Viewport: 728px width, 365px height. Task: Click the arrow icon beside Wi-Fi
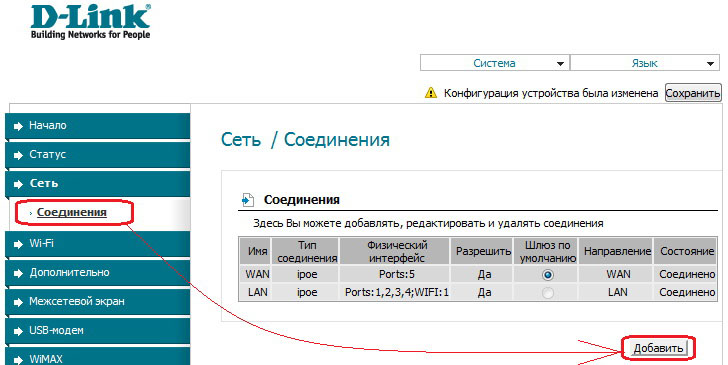(x=18, y=243)
